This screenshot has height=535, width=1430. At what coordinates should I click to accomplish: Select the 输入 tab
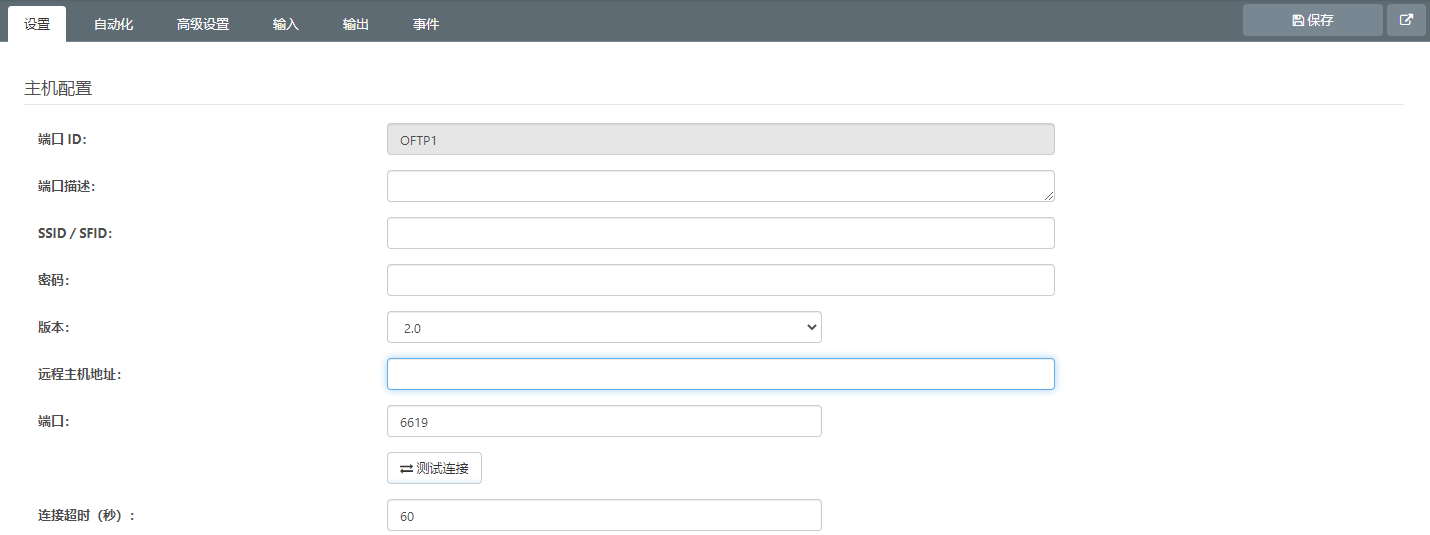(x=286, y=24)
